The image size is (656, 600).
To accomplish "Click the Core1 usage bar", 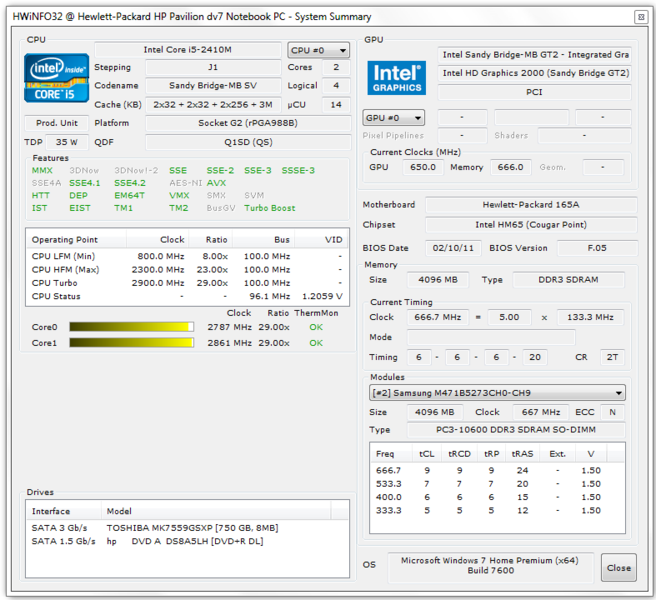I will (x=131, y=343).
